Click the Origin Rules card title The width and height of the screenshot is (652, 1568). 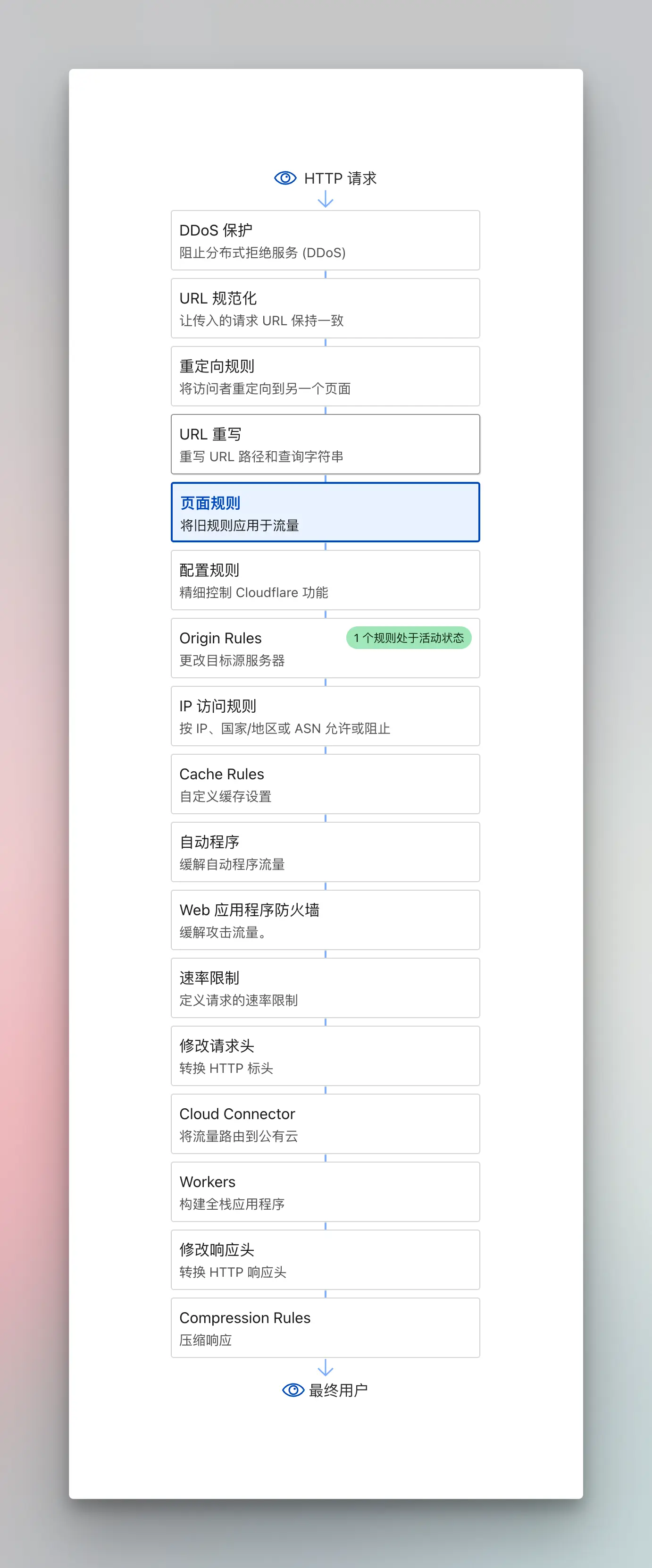point(220,638)
